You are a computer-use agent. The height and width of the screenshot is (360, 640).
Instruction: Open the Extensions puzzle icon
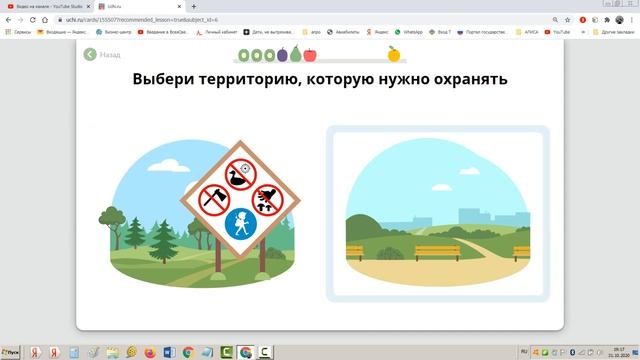tap(607, 20)
